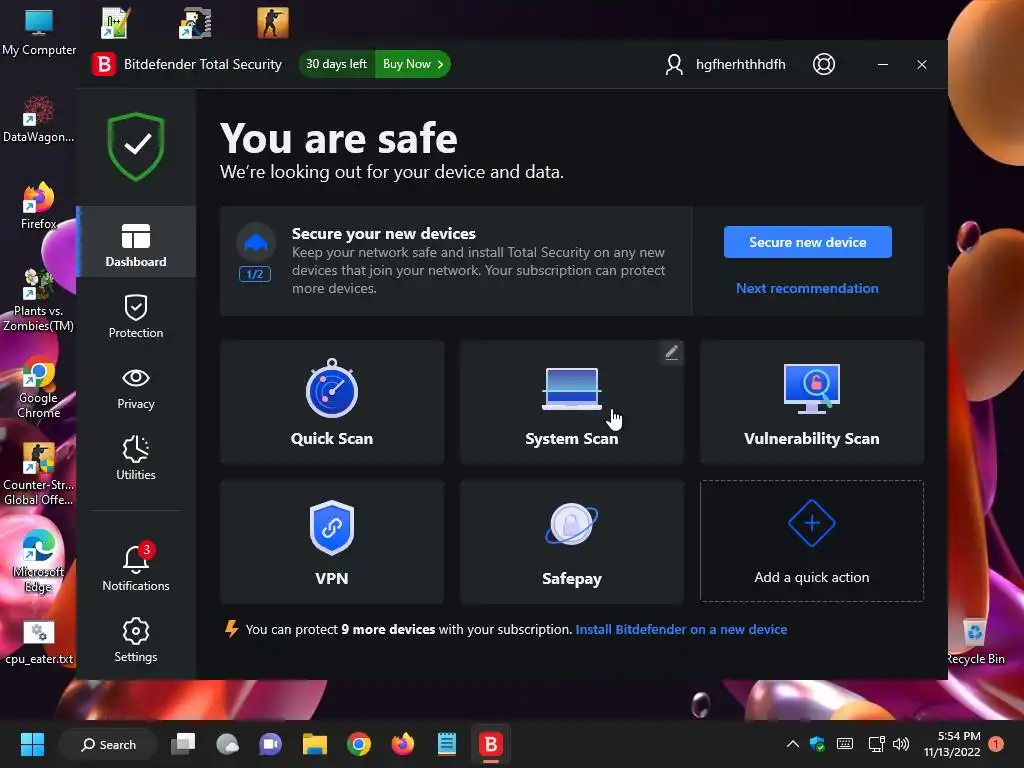This screenshot has height=768, width=1024.
Task: Open the support lifebuoy icon
Action: point(824,64)
